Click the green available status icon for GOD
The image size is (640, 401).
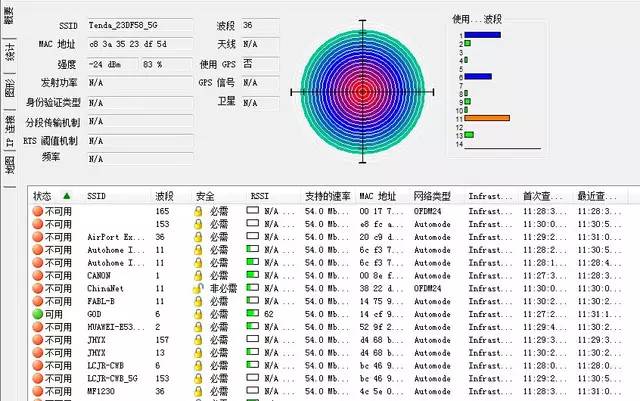click(x=37, y=313)
